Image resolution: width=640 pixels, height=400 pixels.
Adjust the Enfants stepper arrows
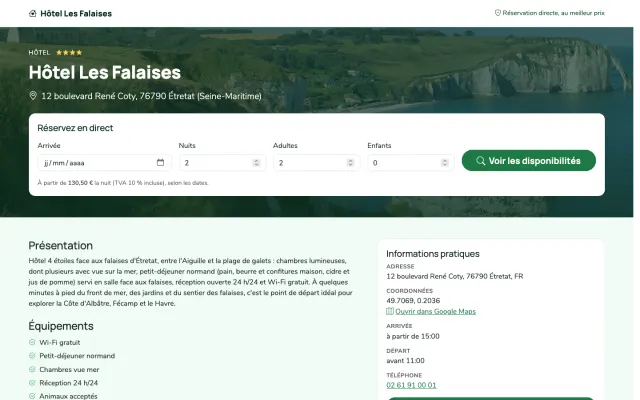point(445,162)
